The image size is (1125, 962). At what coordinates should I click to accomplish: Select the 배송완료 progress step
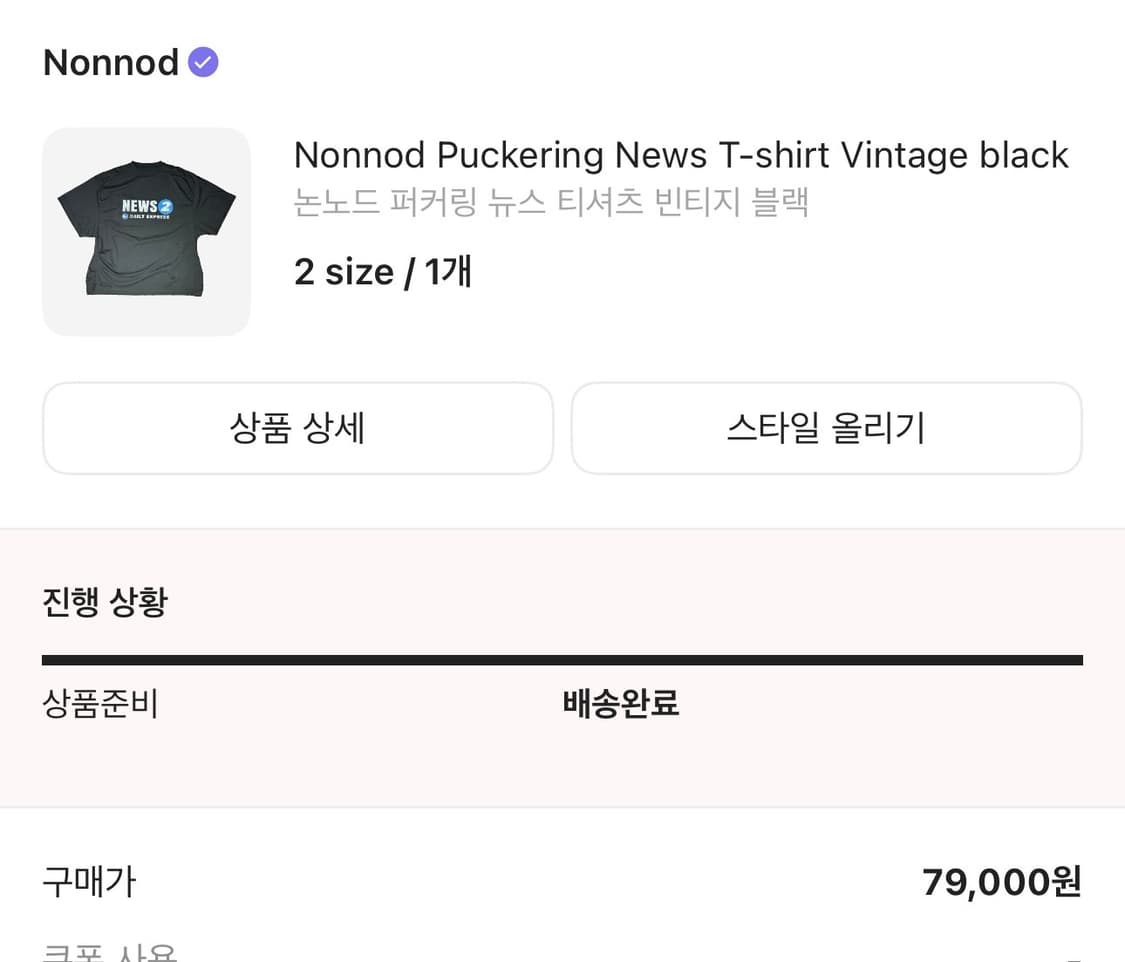click(621, 704)
